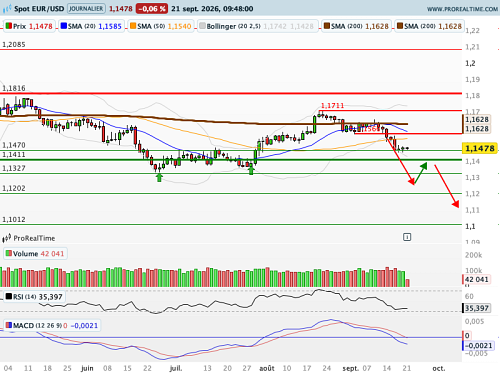500x375 pixels.
Task: Click the 04 label on the date axis
Action: coord(8,368)
